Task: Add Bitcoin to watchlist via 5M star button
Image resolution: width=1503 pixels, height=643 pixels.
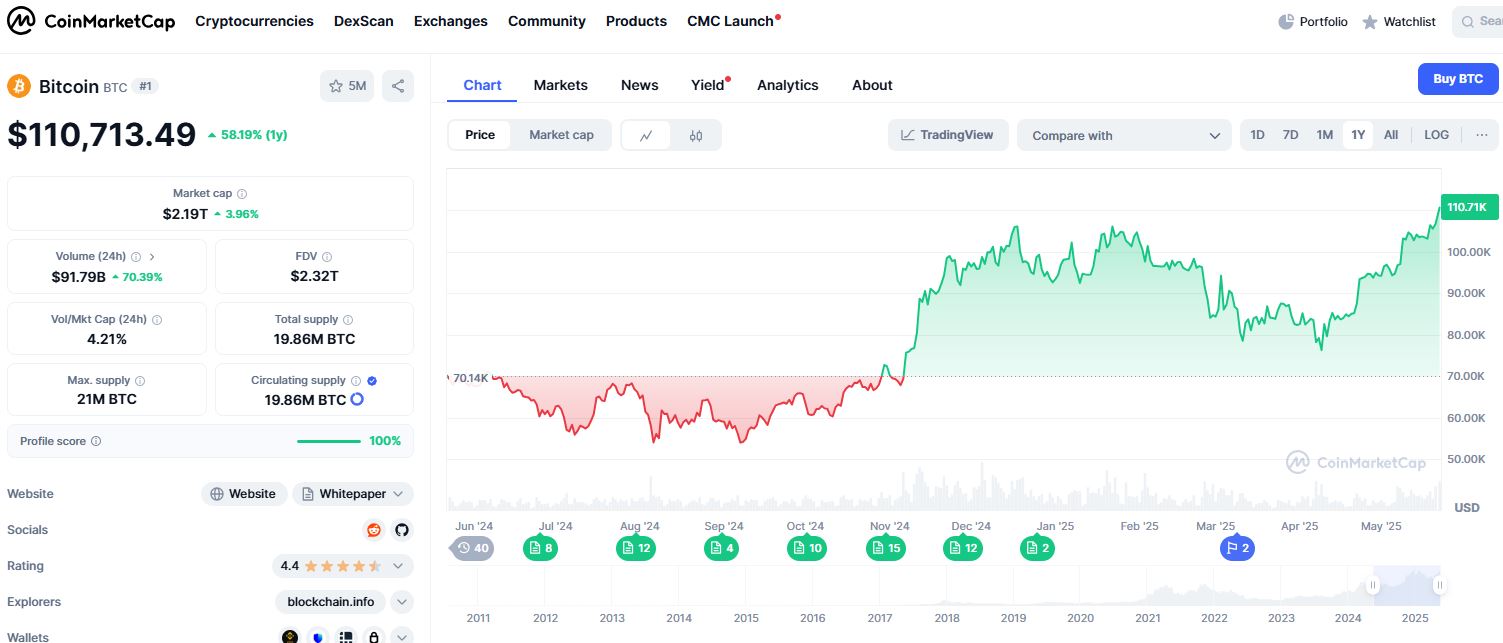Action: 347,86
